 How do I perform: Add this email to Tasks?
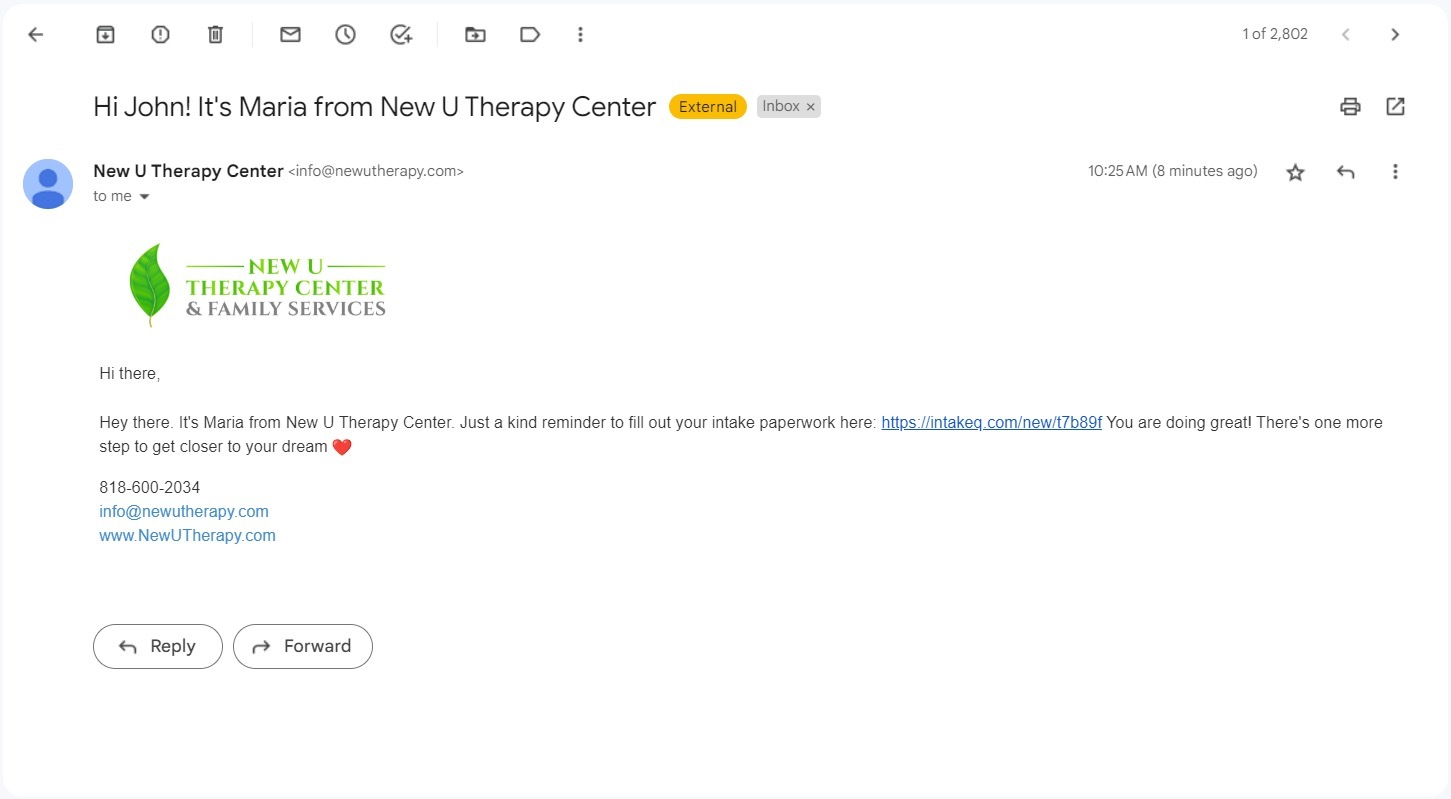(x=401, y=35)
